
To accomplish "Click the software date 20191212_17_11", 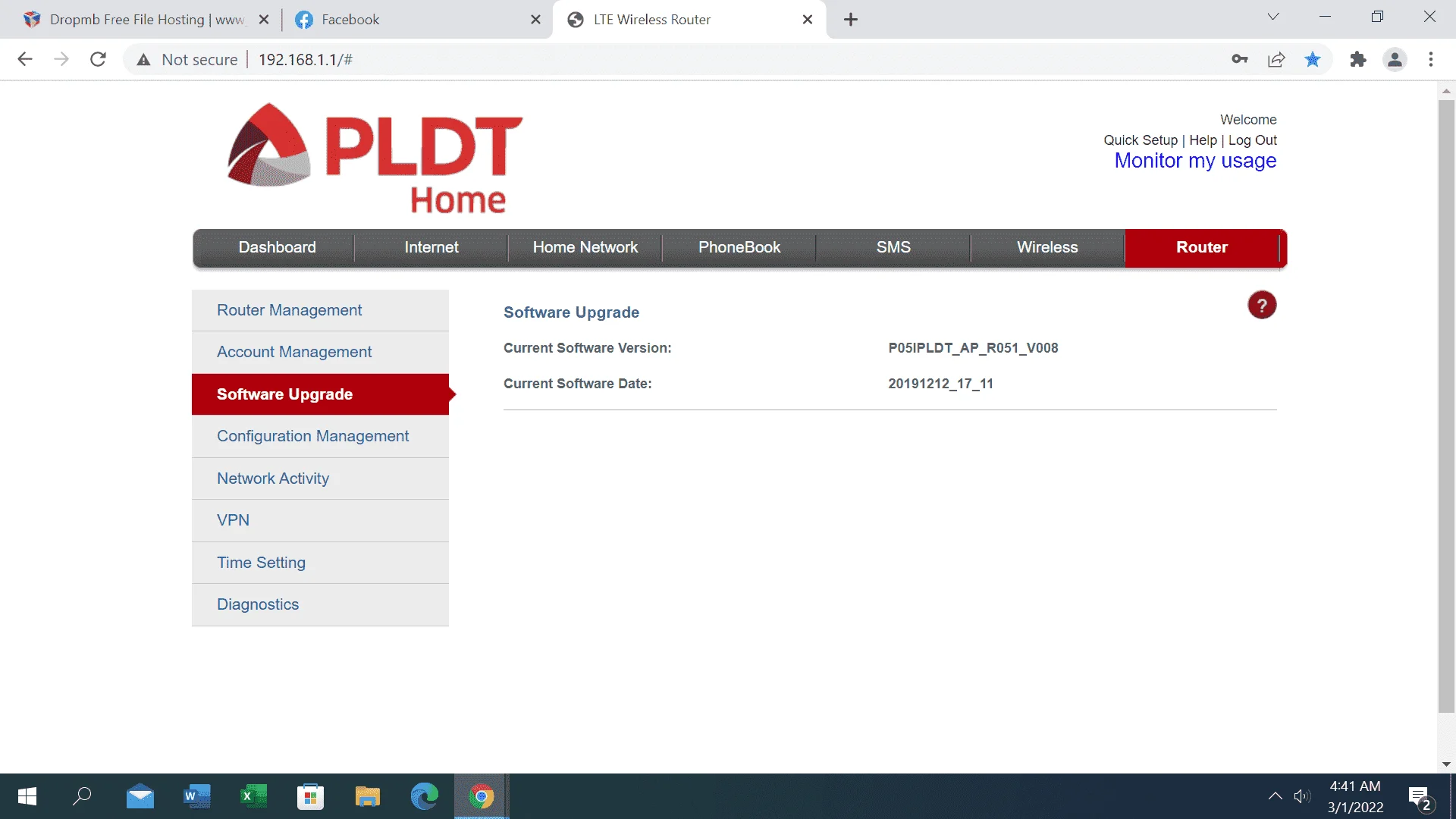I will click(x=940, y=384).
